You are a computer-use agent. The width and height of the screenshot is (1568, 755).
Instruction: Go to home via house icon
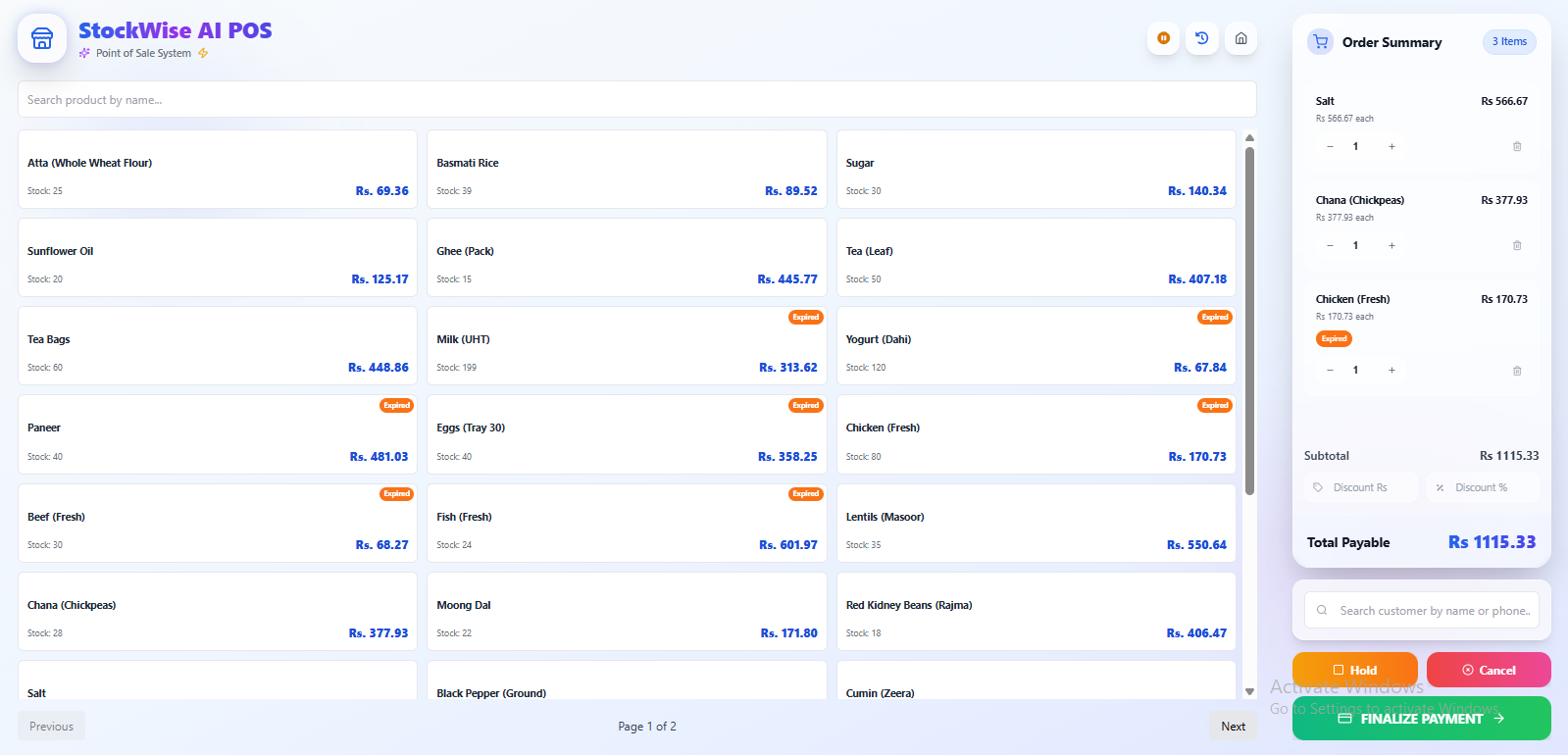pyautogui.click(x=1240, y=38)
